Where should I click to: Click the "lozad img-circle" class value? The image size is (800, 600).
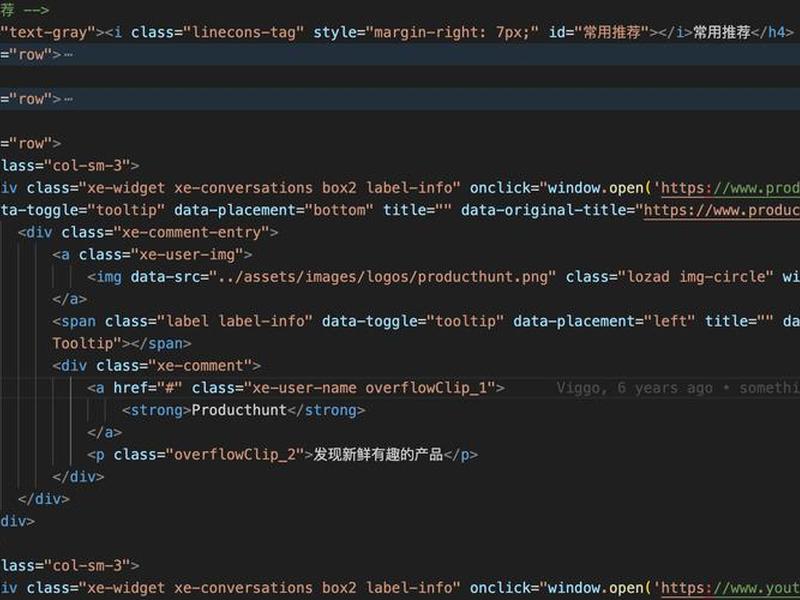[x=695, y=277]
